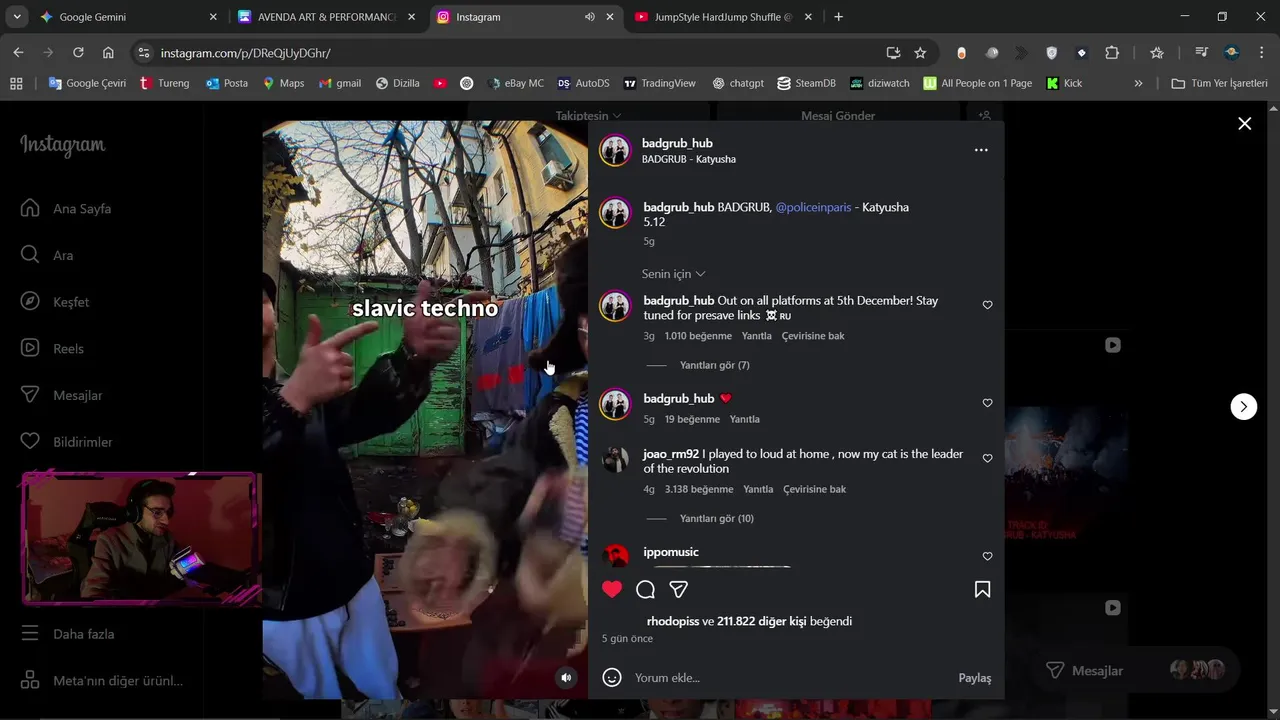This screenshot has height=720, width=1280.
Task: Open 211.822 diğer kişi likes list
Action: 761,621
